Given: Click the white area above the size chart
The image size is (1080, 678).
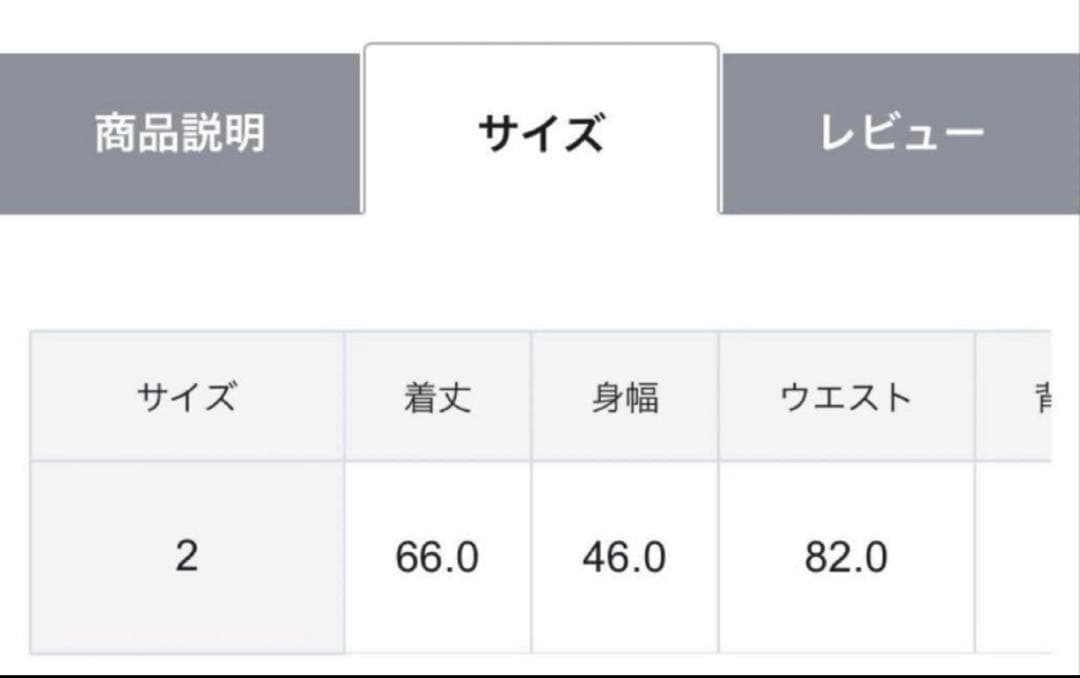Looking at the screenshot, I should pos(540,270).
